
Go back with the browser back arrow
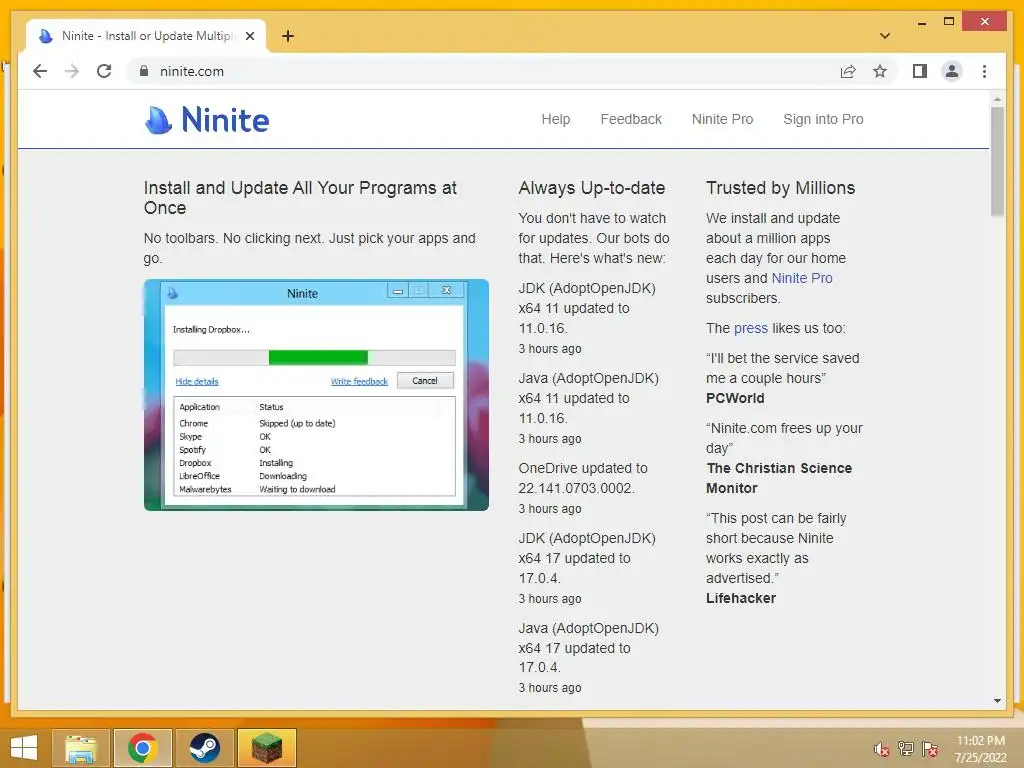(40, 71)
